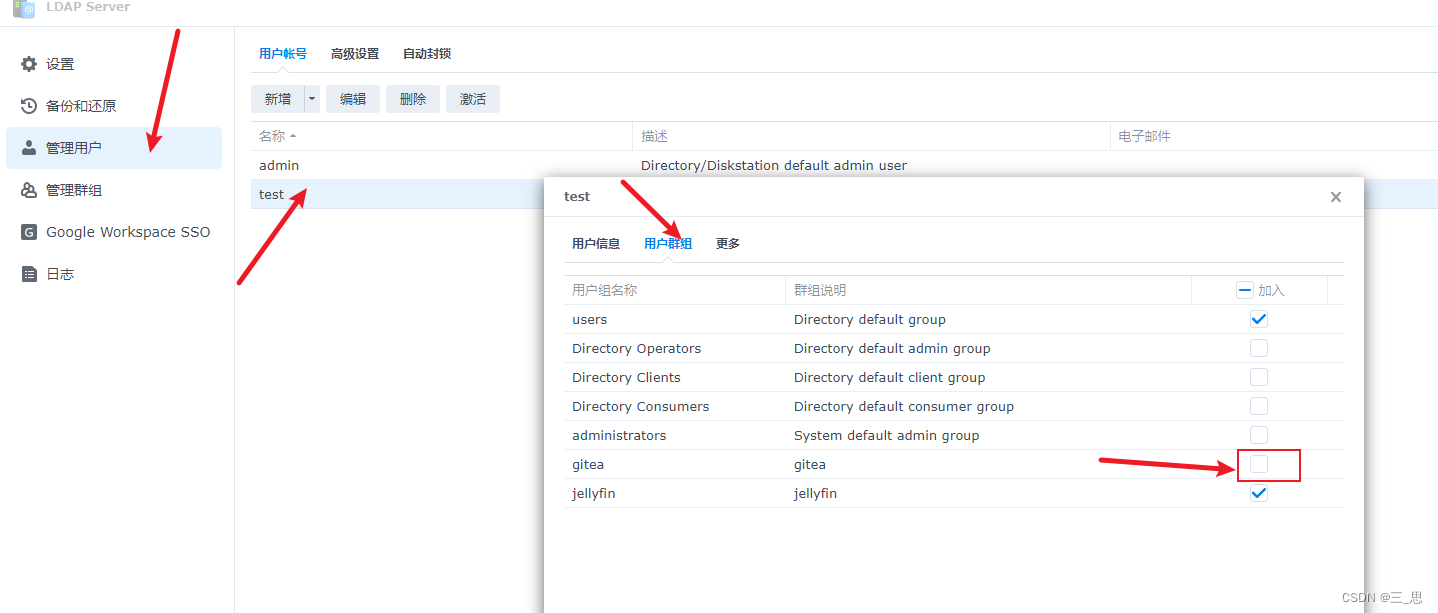Sort user list by 名称 column header

(x=272, y=136)
